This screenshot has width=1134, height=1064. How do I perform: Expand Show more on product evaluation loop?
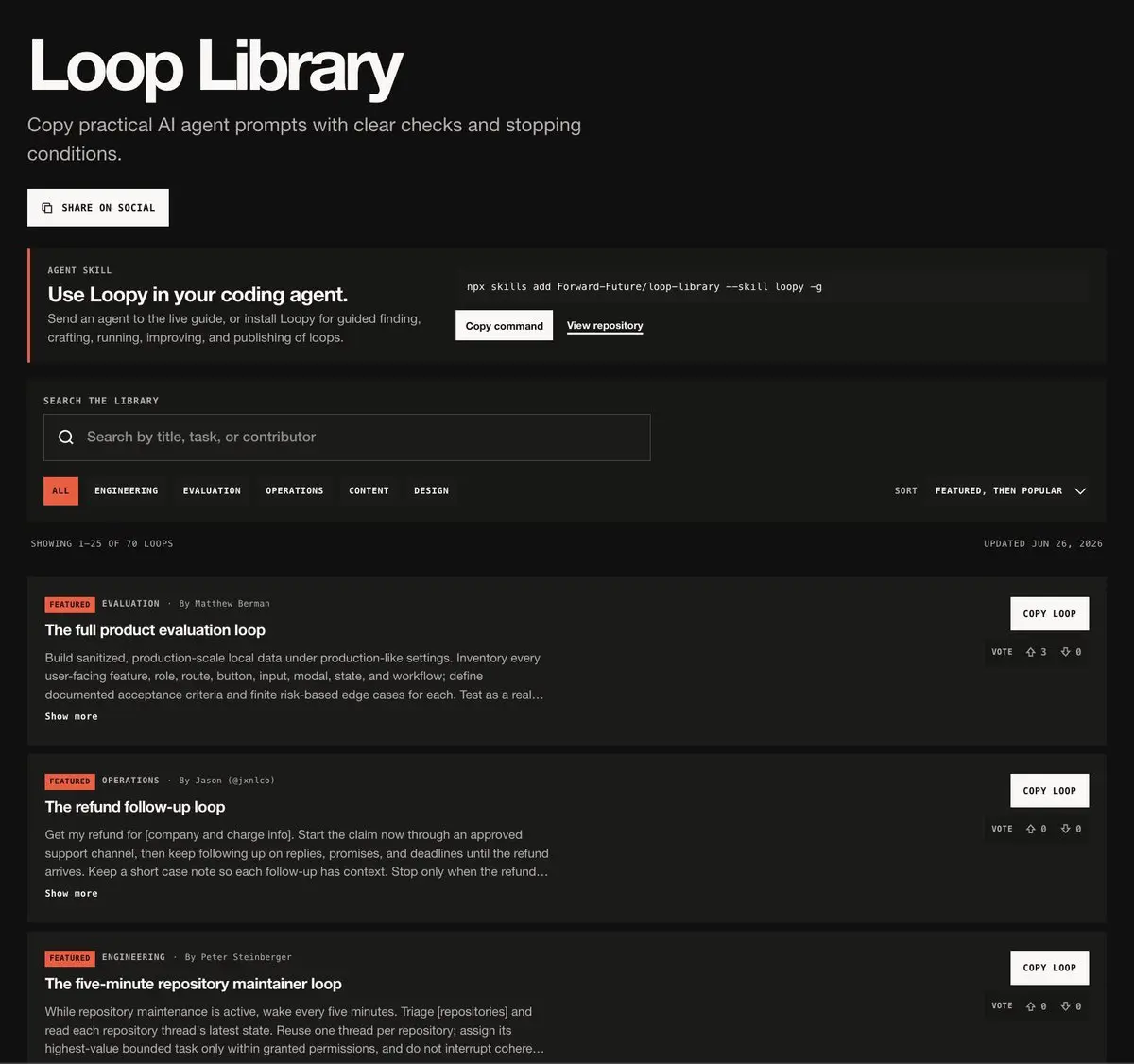point(71,716)
